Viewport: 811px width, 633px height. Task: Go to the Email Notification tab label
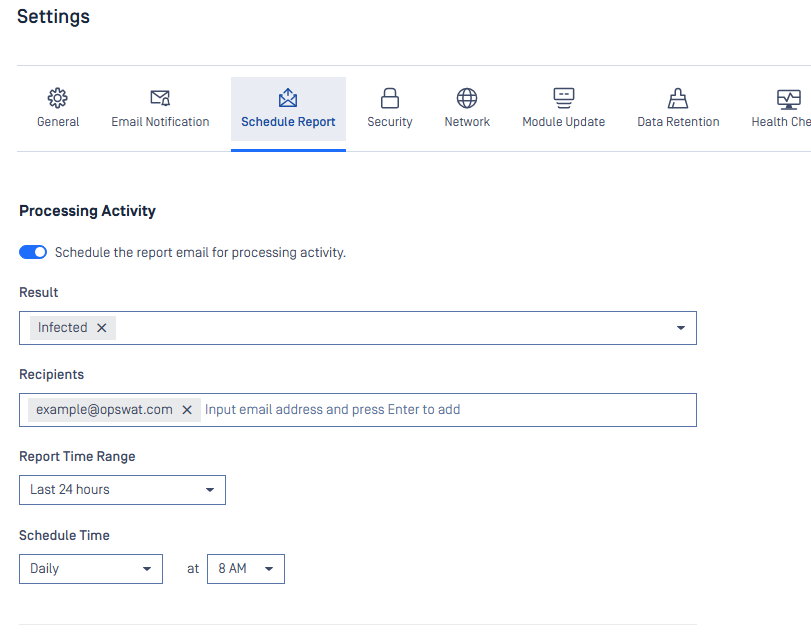coord(160,122)
